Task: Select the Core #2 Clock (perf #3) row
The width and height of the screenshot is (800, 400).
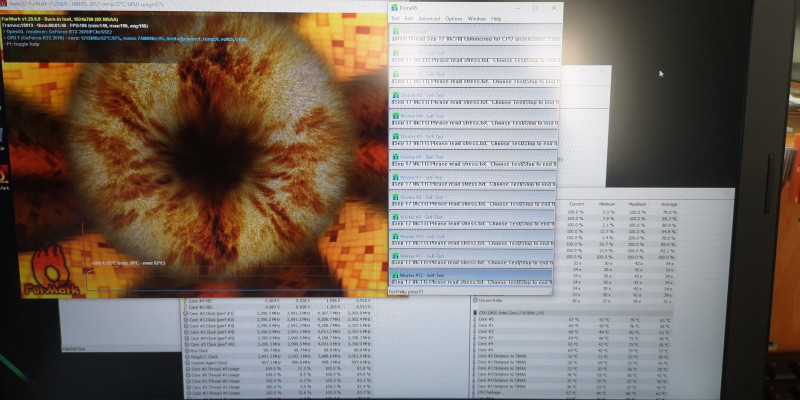Action: 277,326
